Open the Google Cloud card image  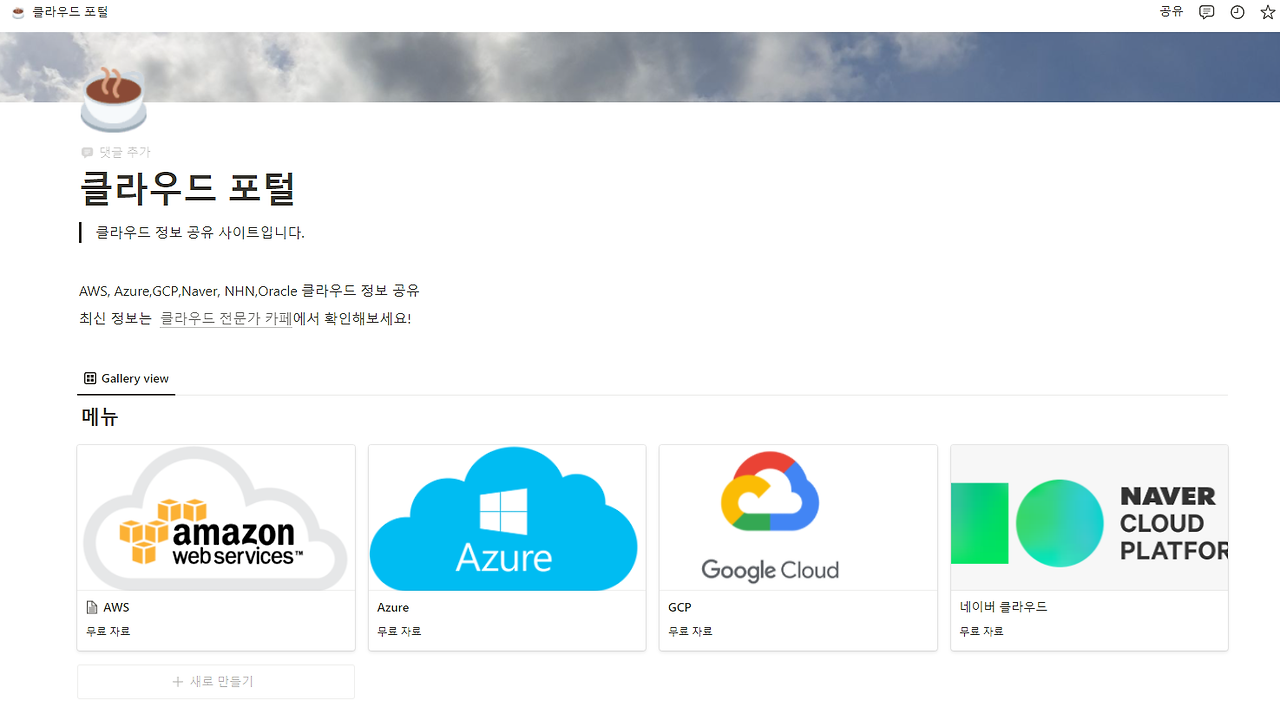coord(798,518)
